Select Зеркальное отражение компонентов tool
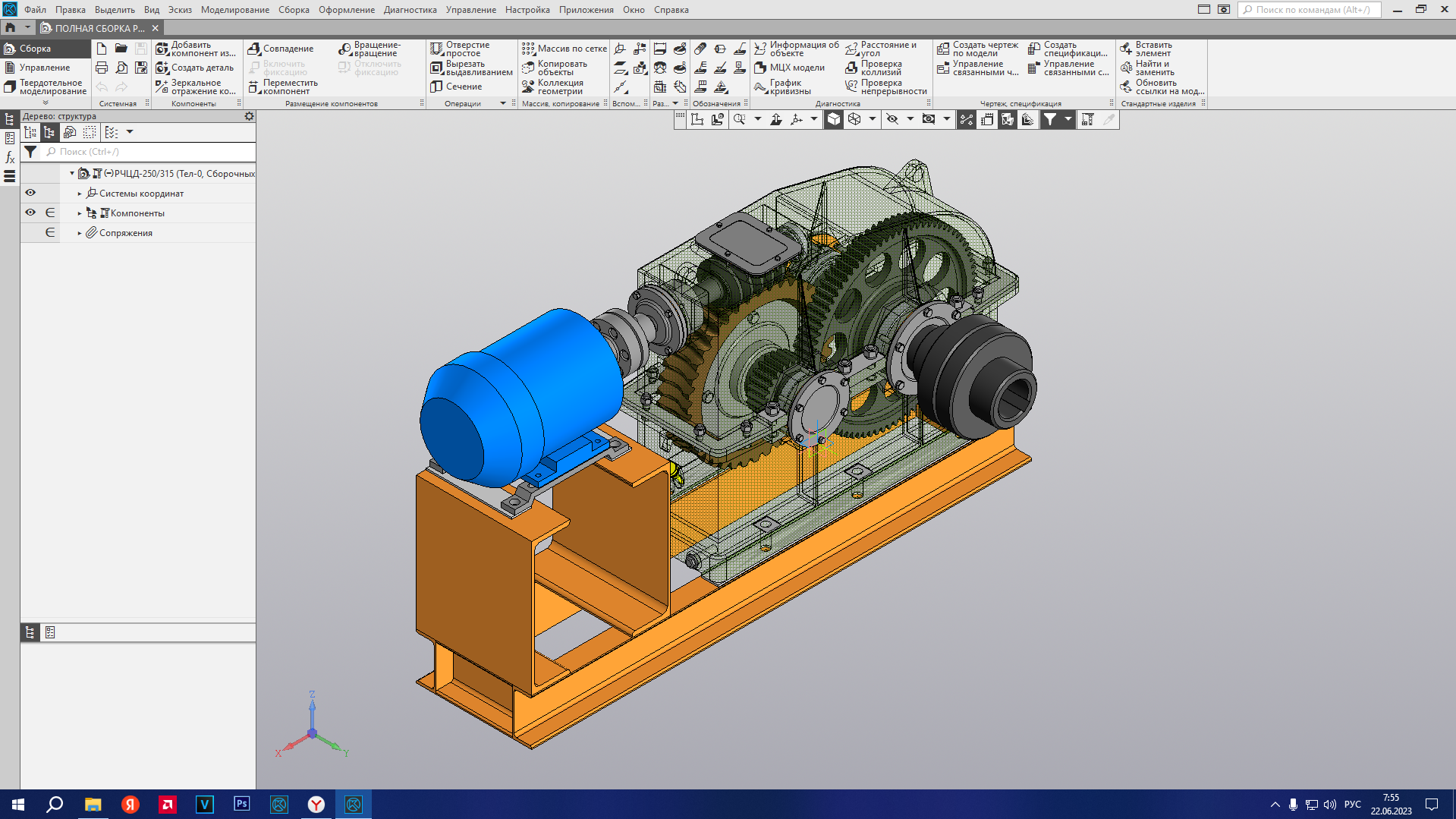 pyautogui.click(x=197, y=87)
